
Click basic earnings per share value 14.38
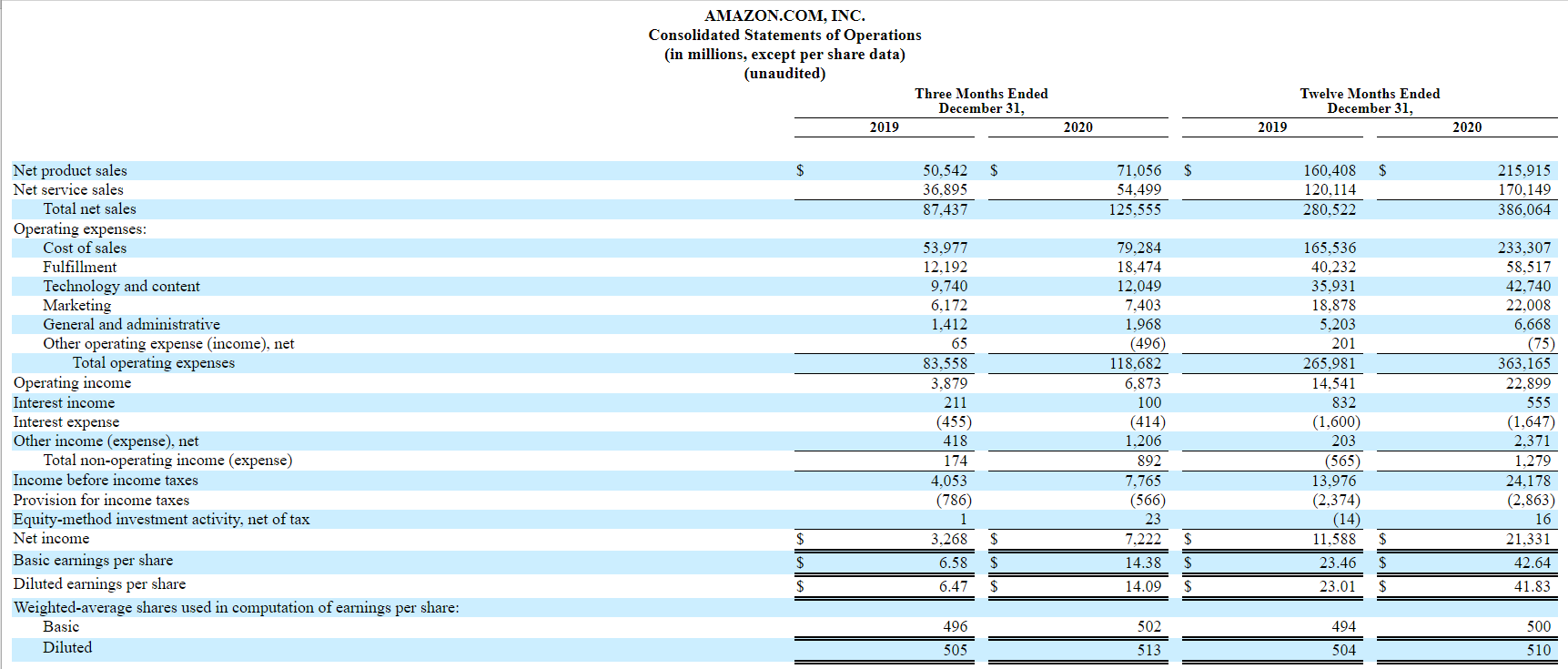point(1143,563)
